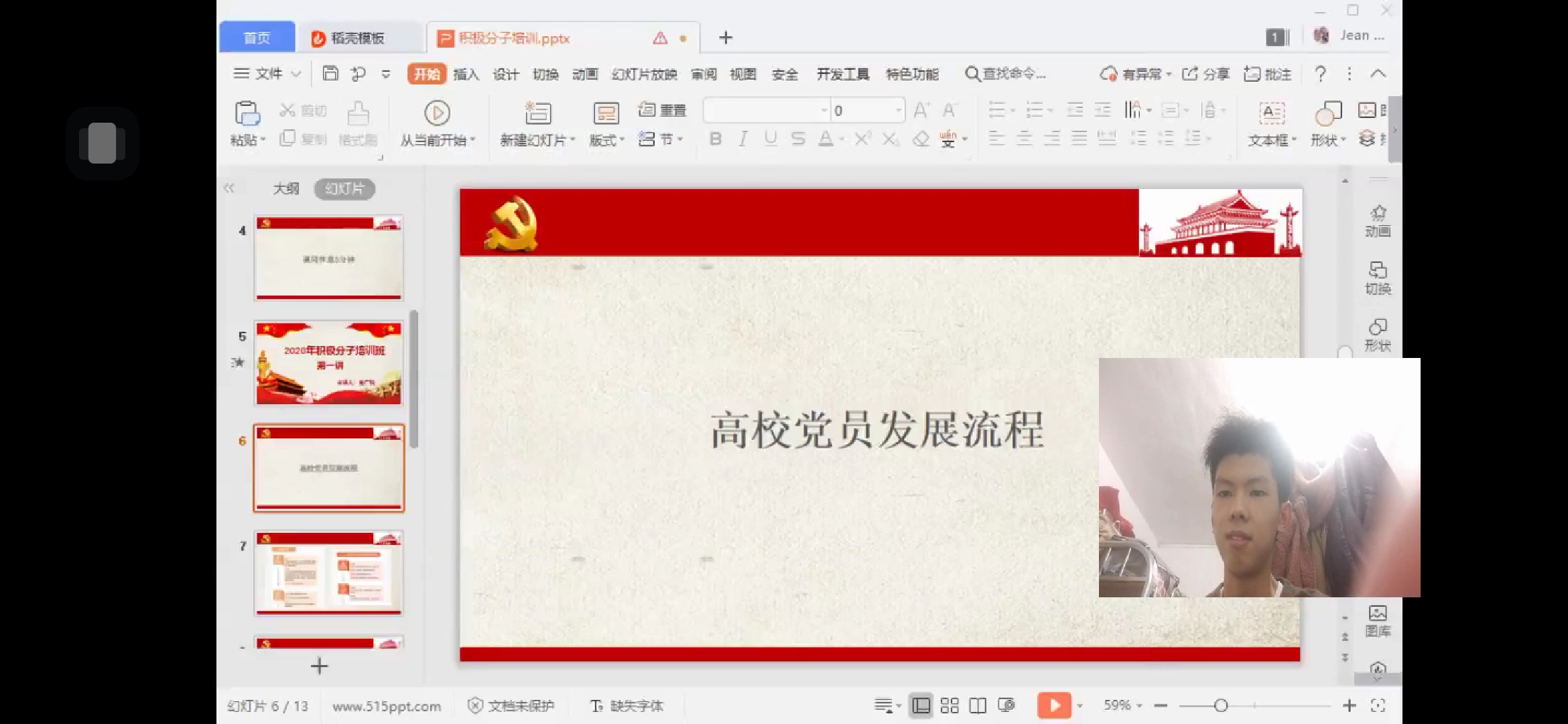This screenshot has width=1568, height=724.
Task: Start slideshow from current slide icon
Action: 437,113
